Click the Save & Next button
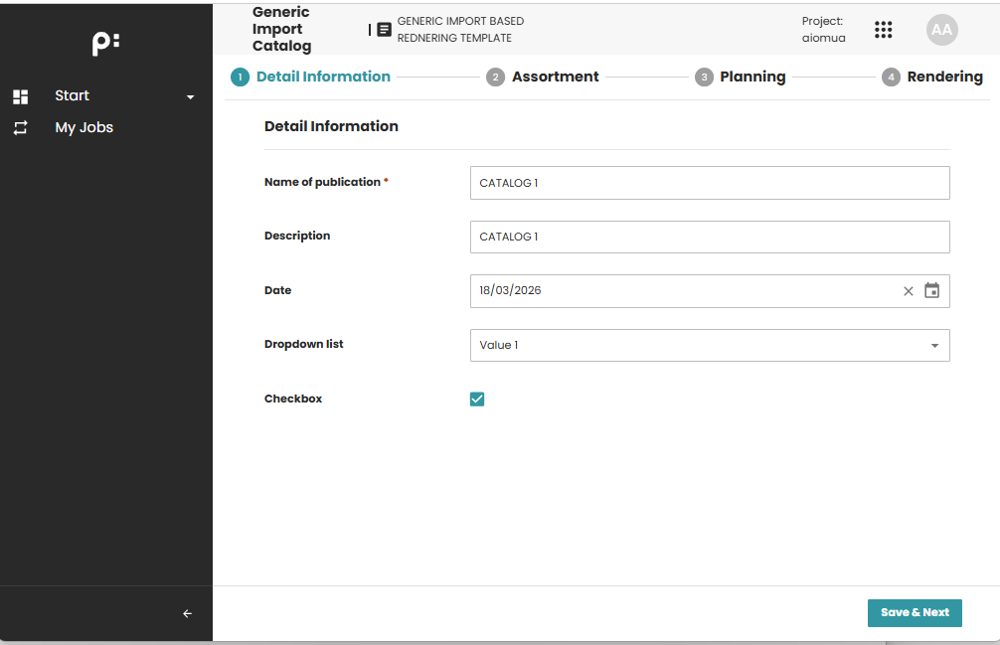The height and width of the screenshot is (645, 1000). pos(915,613)
